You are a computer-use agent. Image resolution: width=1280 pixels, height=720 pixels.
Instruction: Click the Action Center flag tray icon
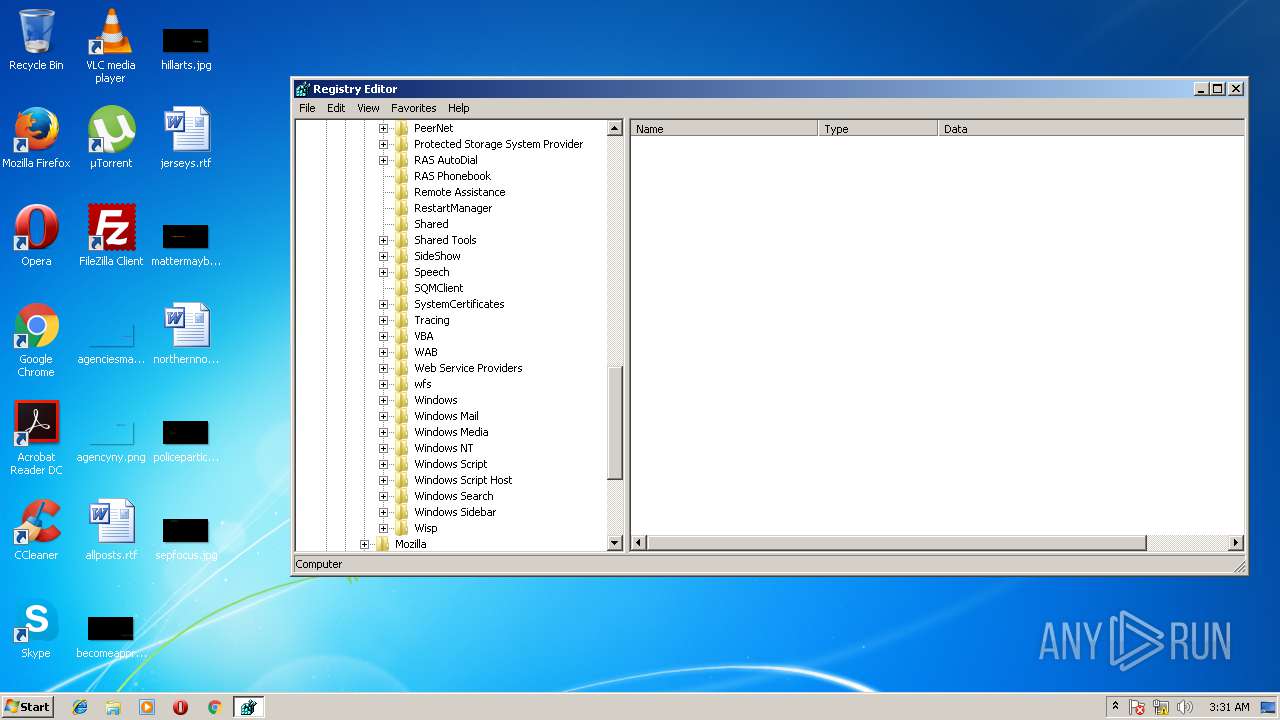click(x=1137, y=707)
